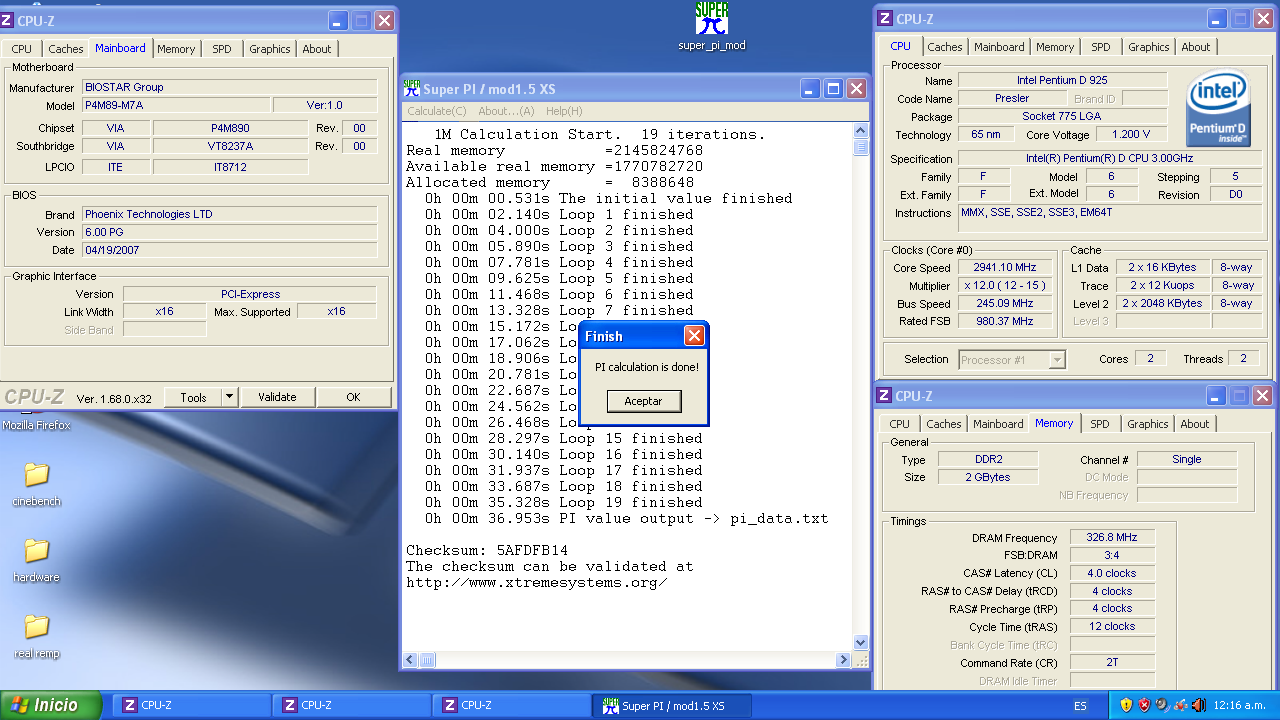Open the Calculate(C) menu
The width and height of the screenshot is (1280, 720).
(437, 111)
